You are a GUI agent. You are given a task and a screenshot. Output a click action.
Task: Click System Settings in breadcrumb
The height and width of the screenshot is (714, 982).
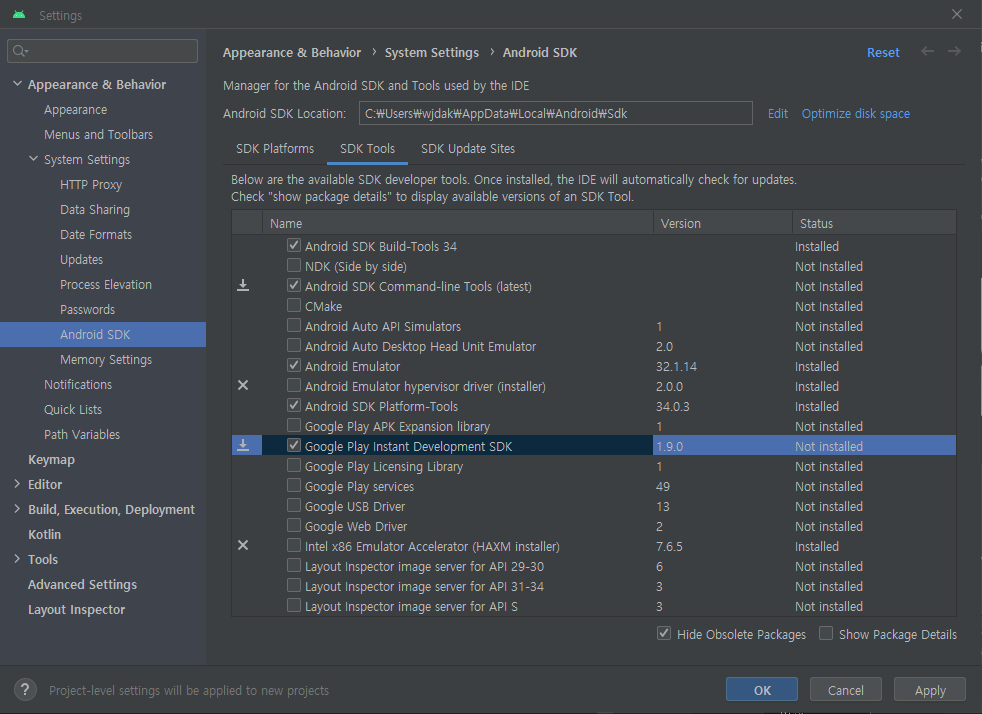point(432,53)
